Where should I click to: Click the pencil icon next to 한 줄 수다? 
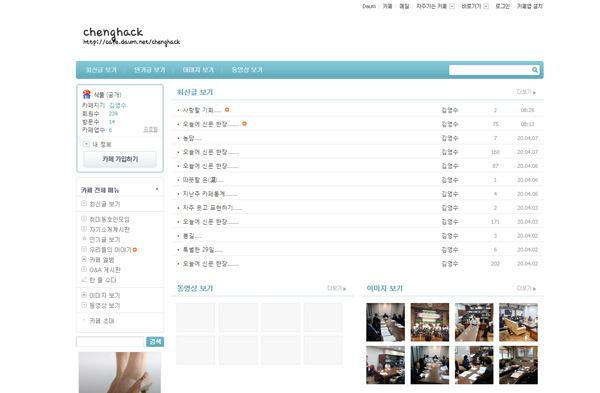click(84, 280)
